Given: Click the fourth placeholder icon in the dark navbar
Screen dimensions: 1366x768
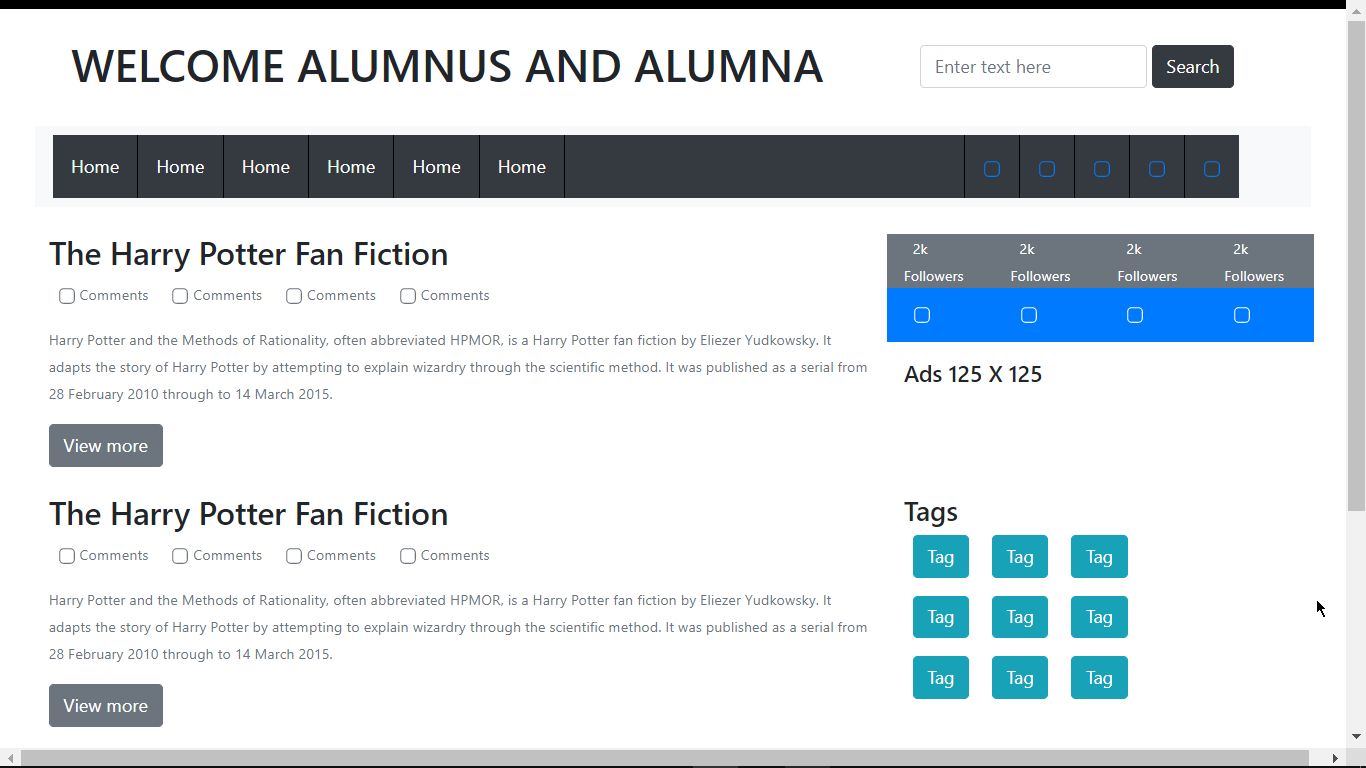Looking at the screenshot, I should coord(1157,169).
